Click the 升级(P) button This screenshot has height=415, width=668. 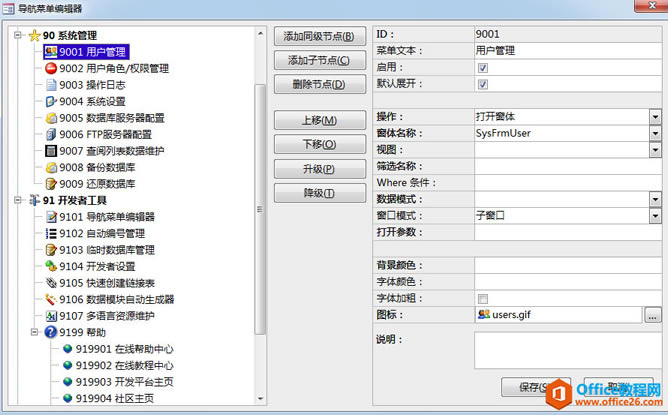320,169
